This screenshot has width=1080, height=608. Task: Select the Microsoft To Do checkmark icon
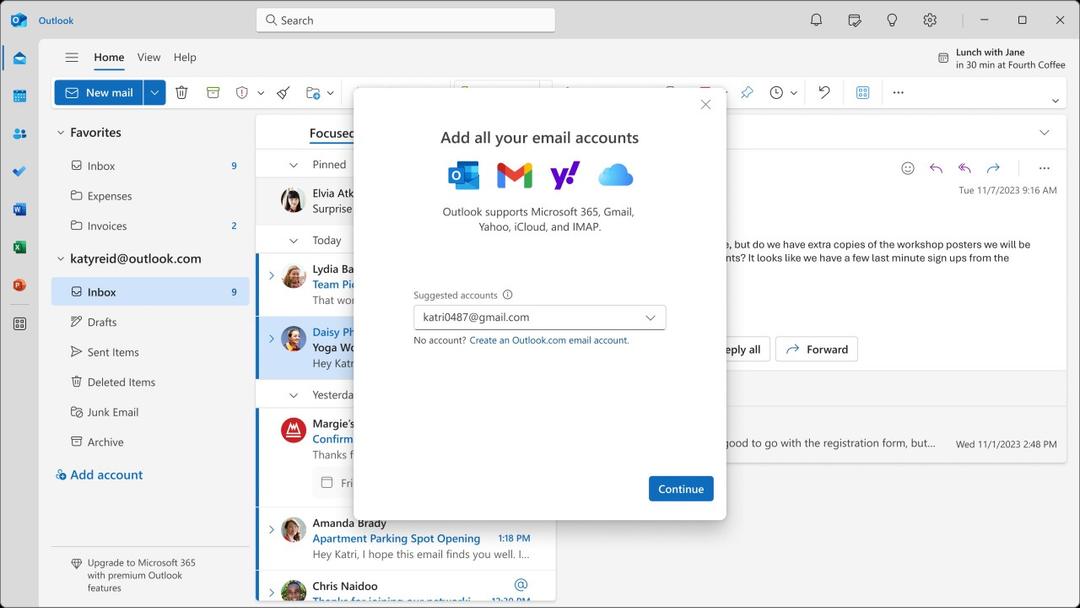coord(18,170)
